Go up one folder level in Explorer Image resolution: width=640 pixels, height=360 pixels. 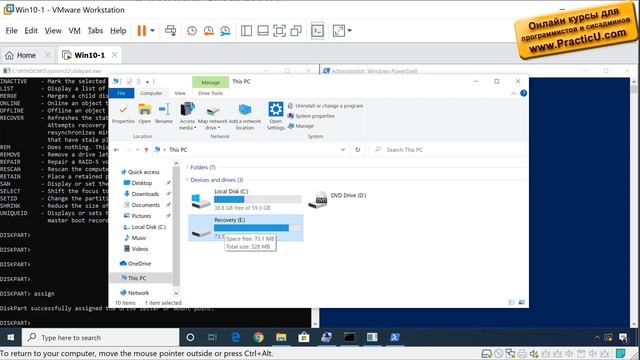pos(146,150)
